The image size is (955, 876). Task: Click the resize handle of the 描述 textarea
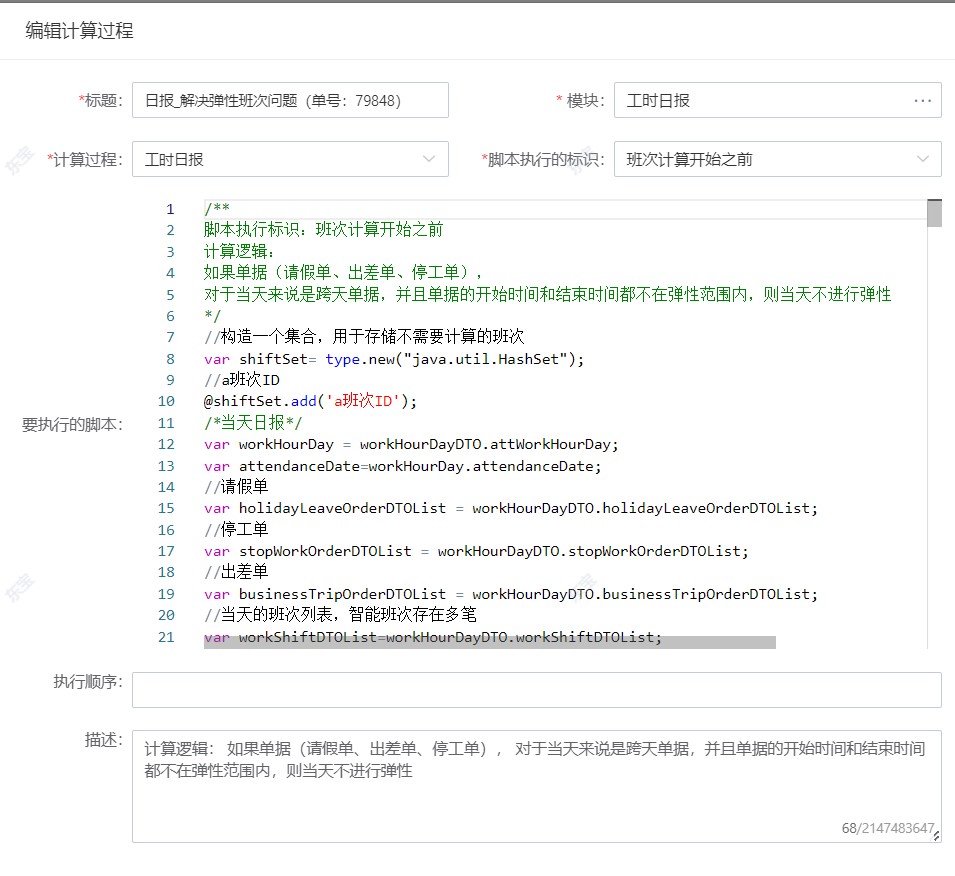[936, 837]
